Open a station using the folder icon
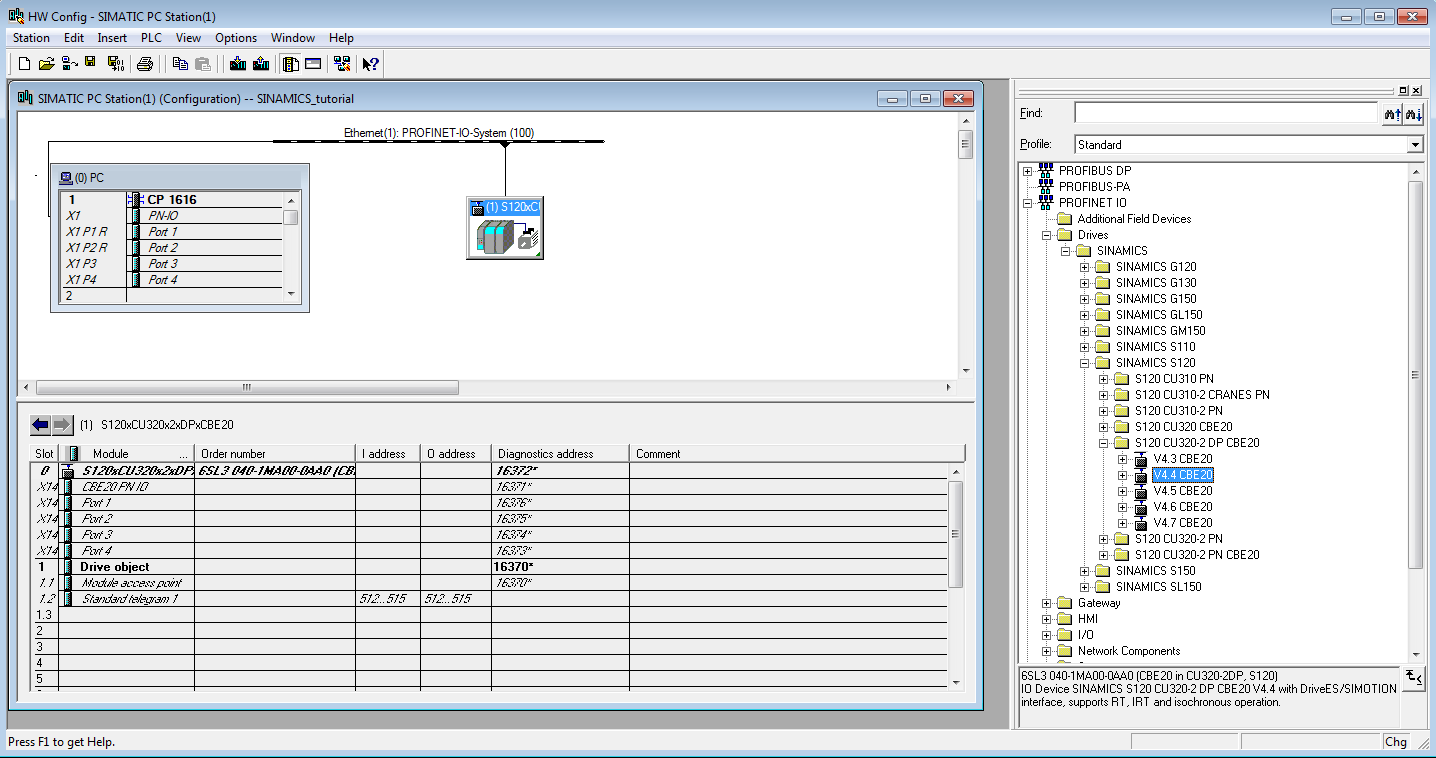This screenshot has width=1436, height=758. [46, 64]
